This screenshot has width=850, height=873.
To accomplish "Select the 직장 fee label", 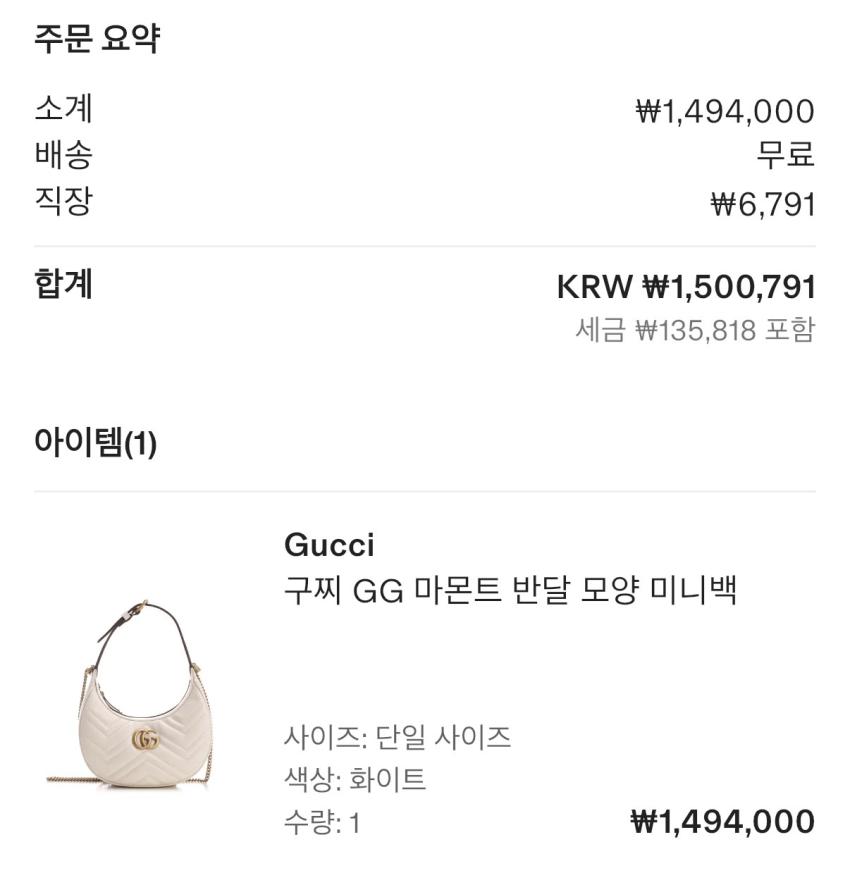I will pos(63,202).
